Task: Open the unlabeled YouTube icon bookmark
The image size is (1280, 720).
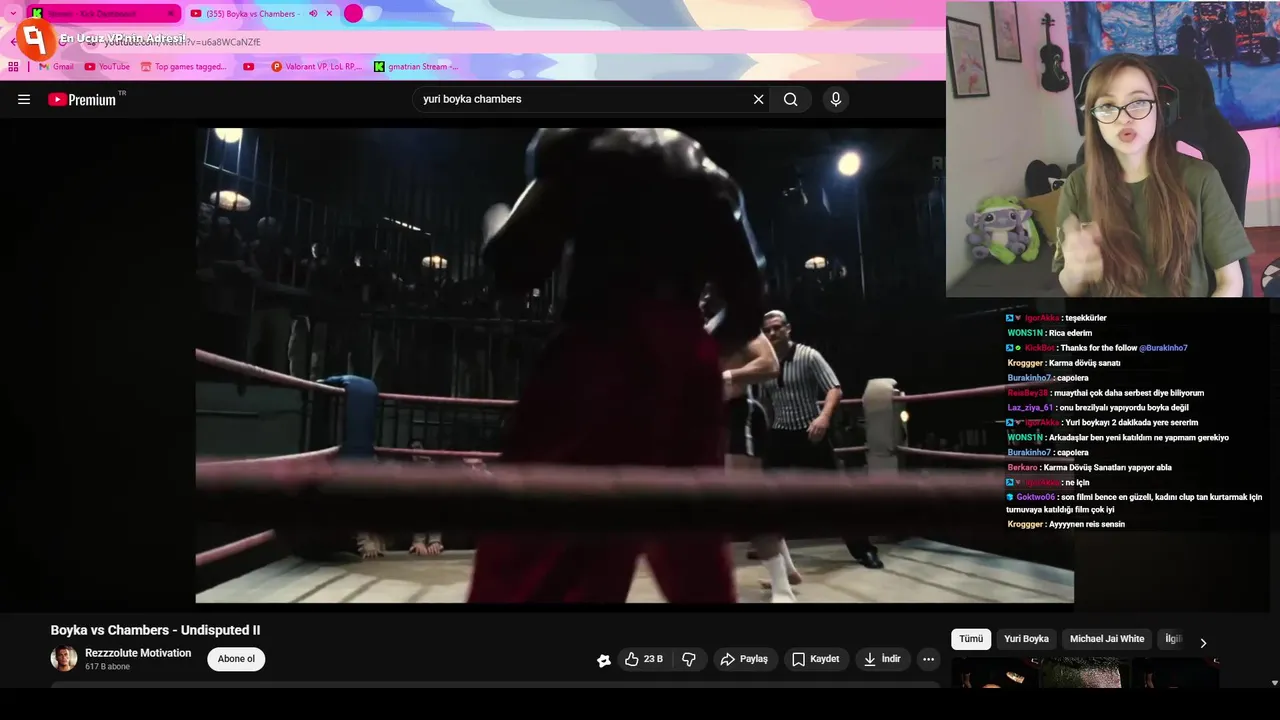Action: (249, 67)
